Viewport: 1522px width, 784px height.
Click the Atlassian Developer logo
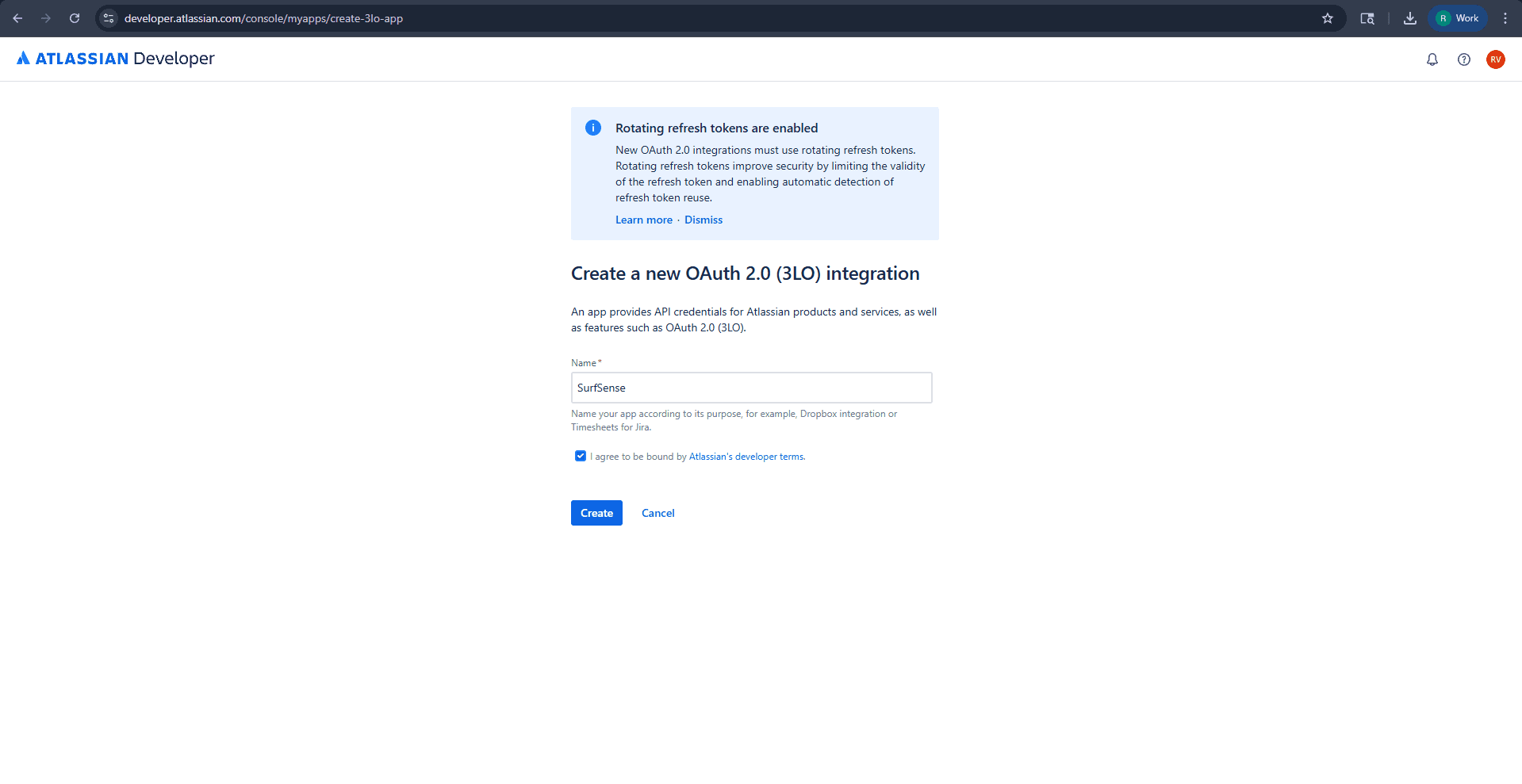114,58
